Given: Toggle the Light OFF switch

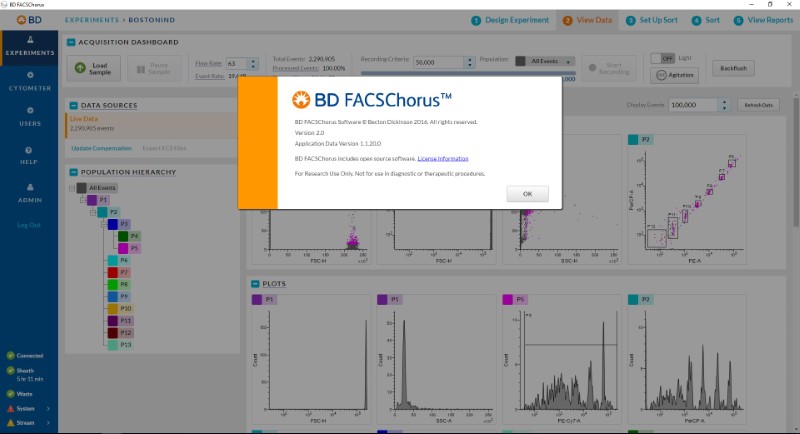Looking at the screenshot, I should tap(663, 58).
